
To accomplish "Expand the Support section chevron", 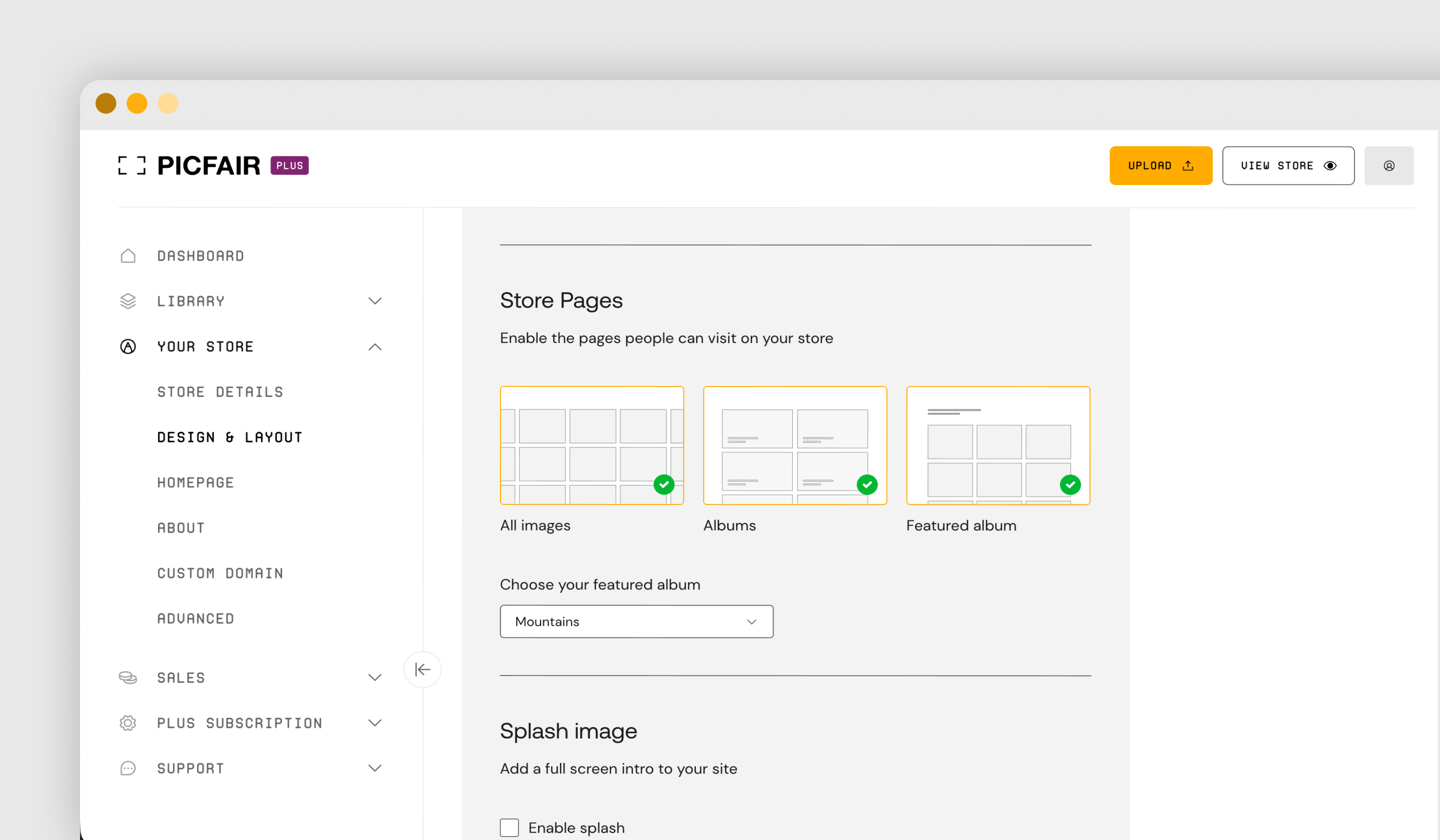I will click(375, 768).
